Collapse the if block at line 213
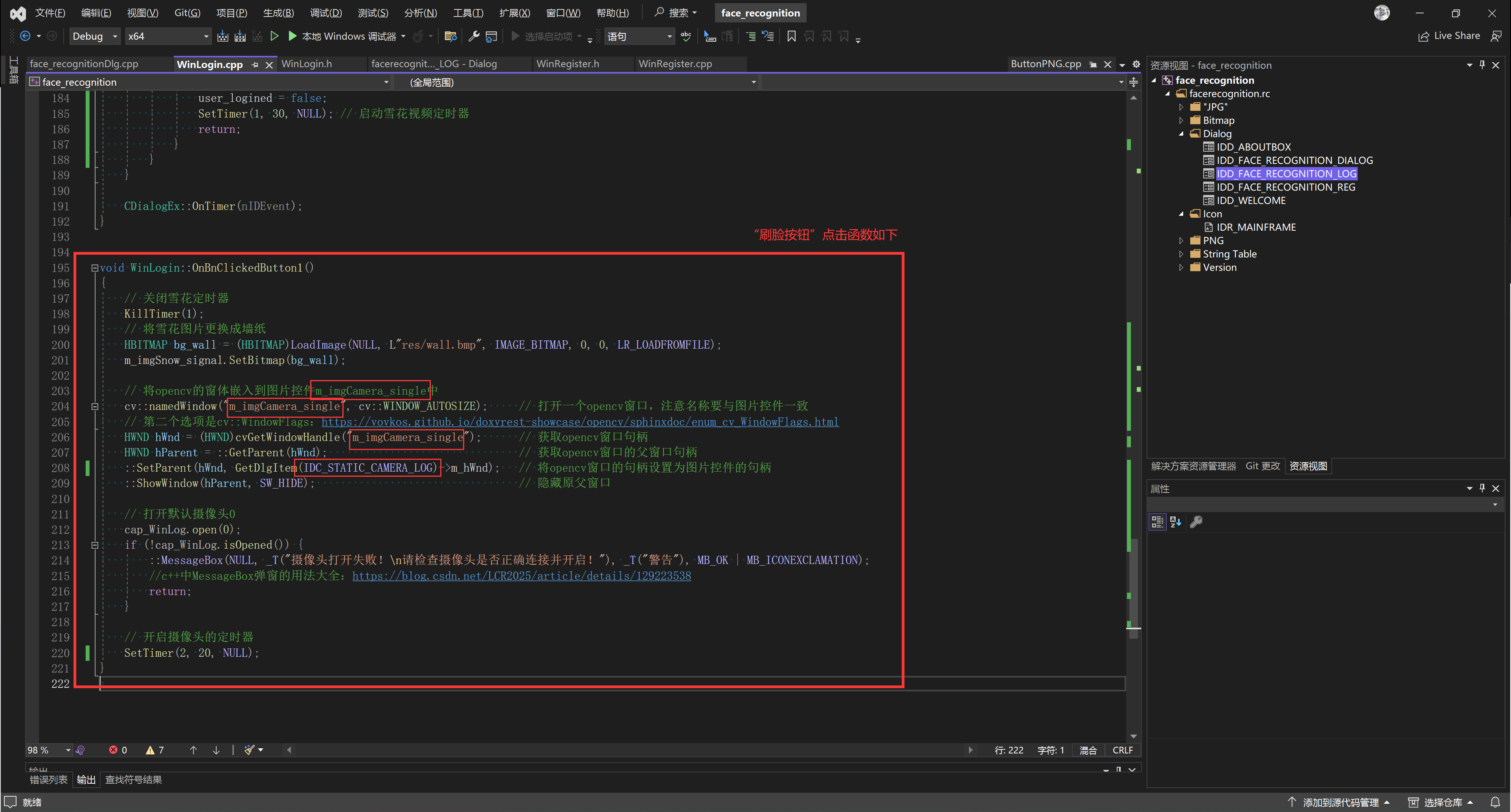The width and height of the screenshot is (1511, 812). pos(94,545)
